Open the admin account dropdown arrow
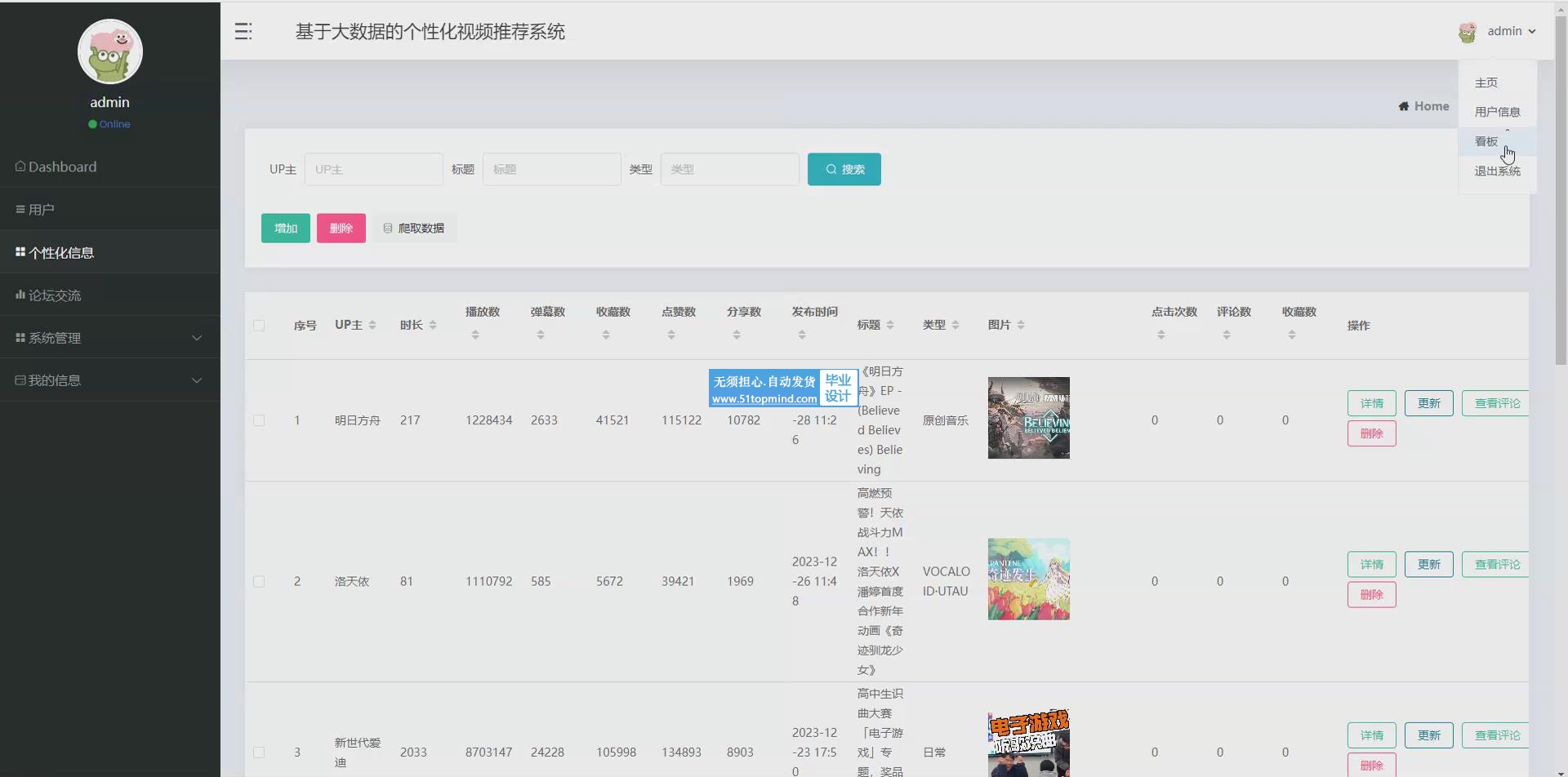This screenshot has width=1568, height=777. click(x=1532, y=32)
